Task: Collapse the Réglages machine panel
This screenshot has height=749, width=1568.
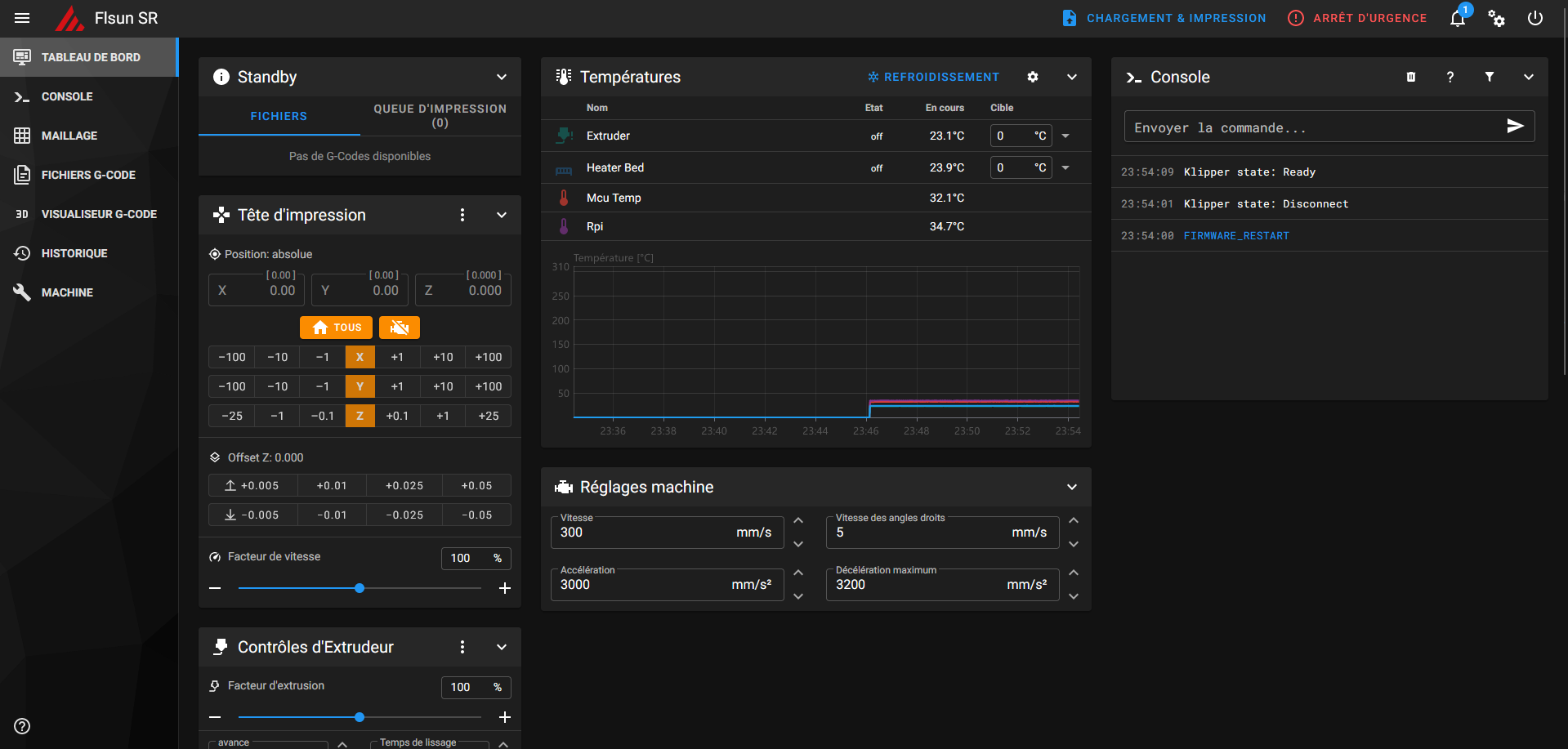Action: click(1072, 487)
